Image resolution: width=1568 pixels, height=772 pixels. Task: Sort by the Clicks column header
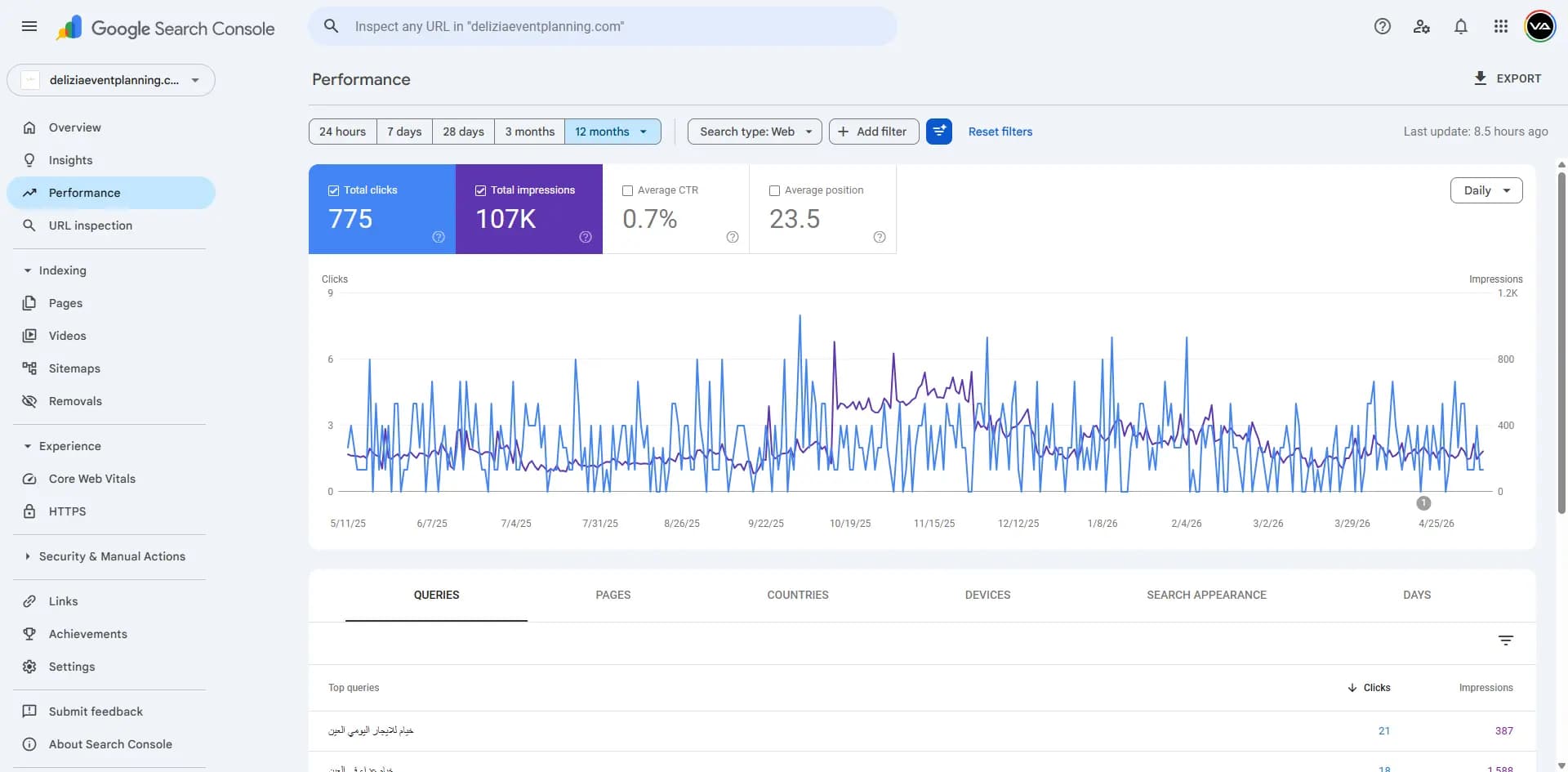click(1369, 688)
